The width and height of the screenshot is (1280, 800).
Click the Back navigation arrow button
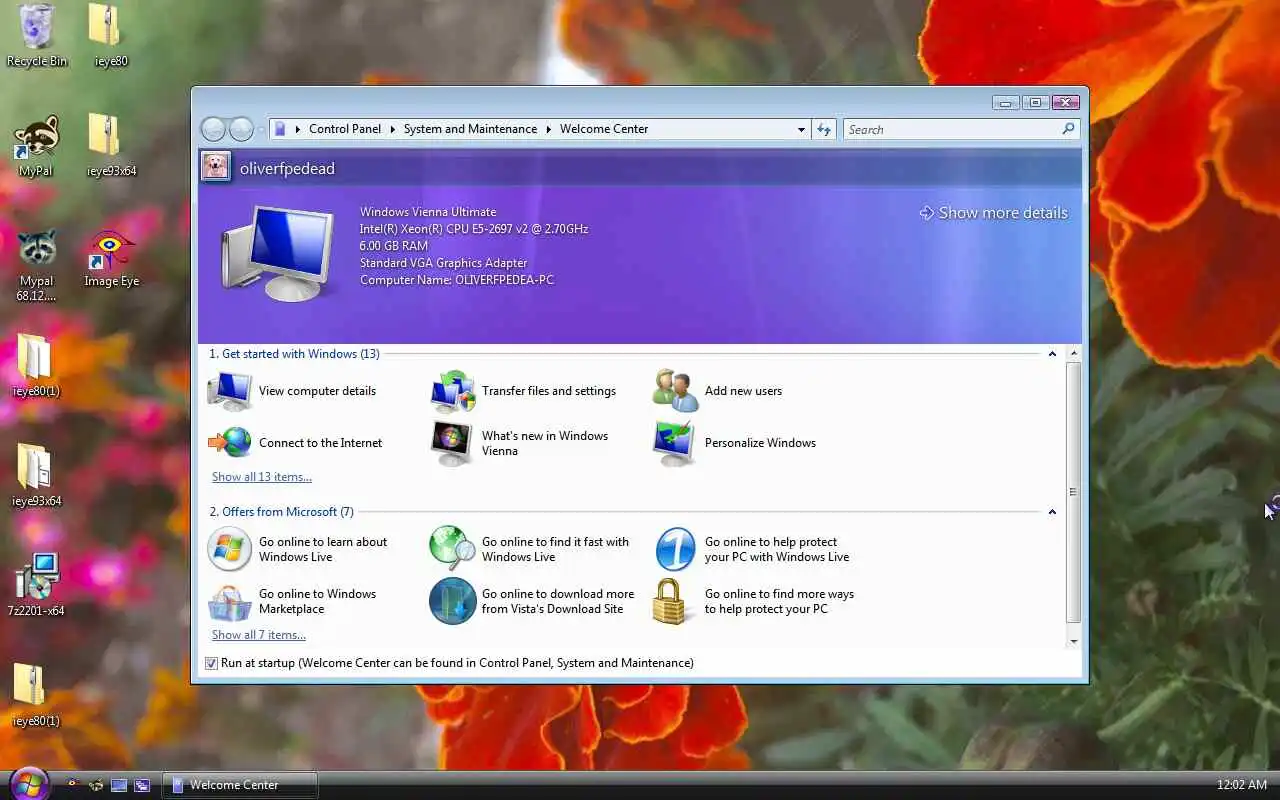[213, 129]
